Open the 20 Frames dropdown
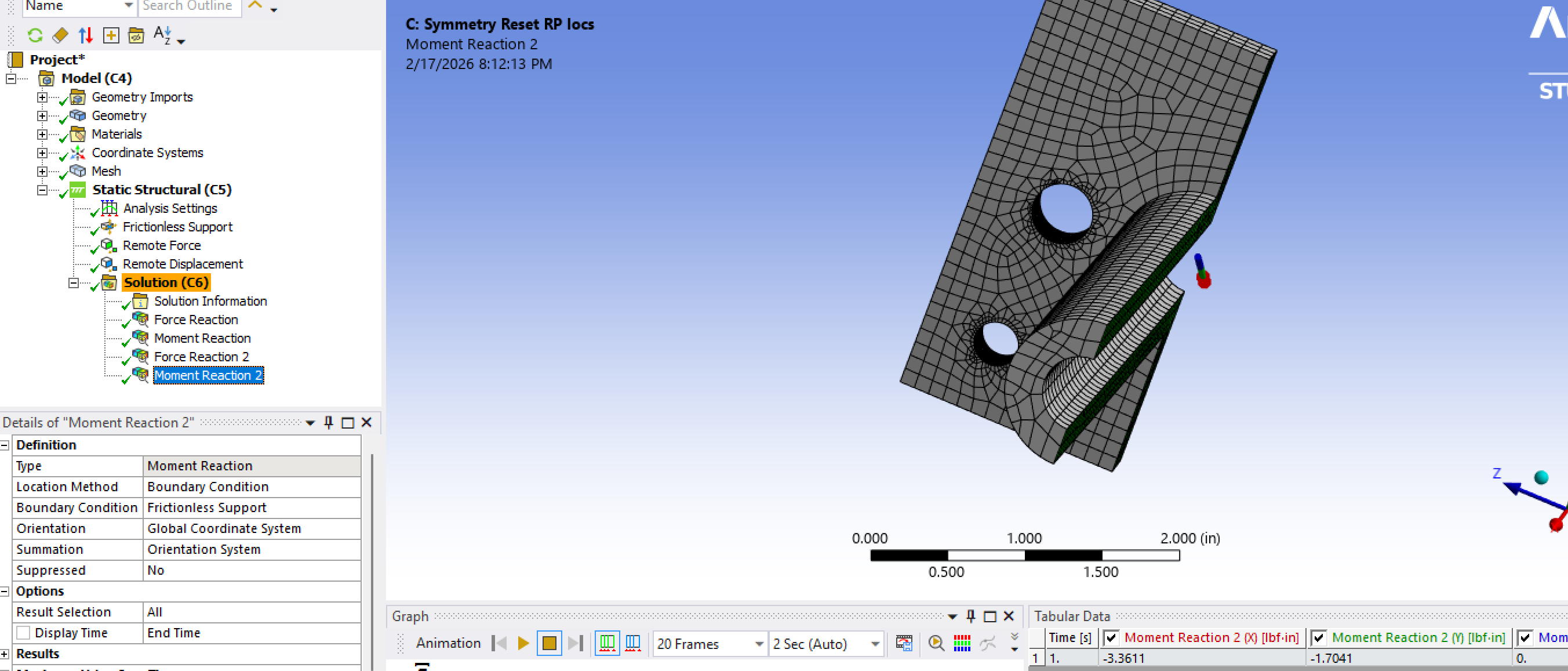The image size is (1568, 671). click(x=758, y=644)
